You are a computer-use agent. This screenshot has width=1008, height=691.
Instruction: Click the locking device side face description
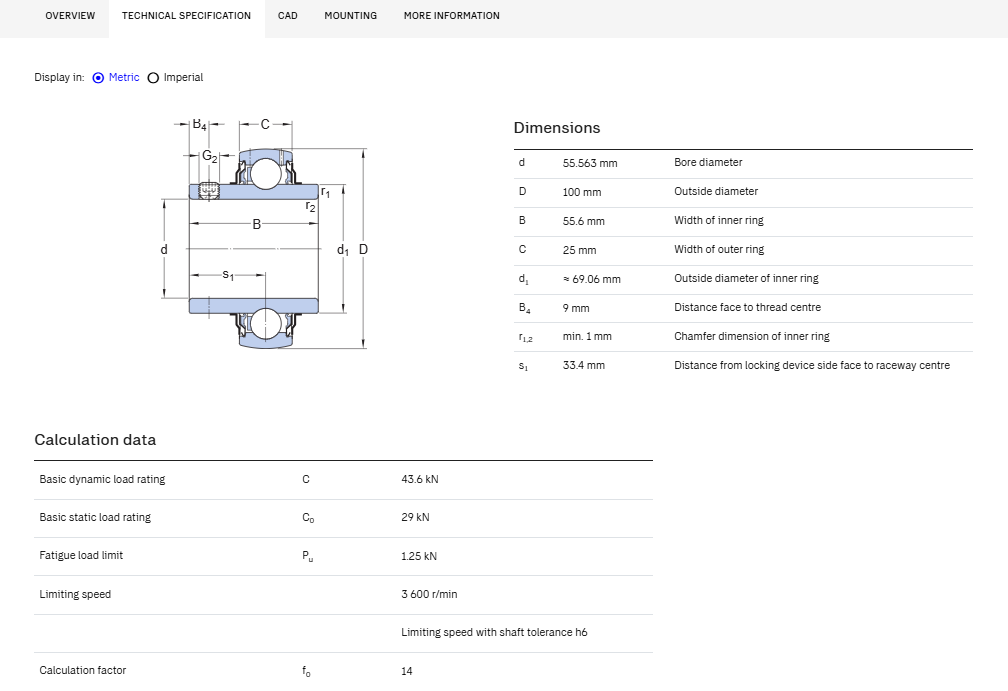(x=812, y=365)
